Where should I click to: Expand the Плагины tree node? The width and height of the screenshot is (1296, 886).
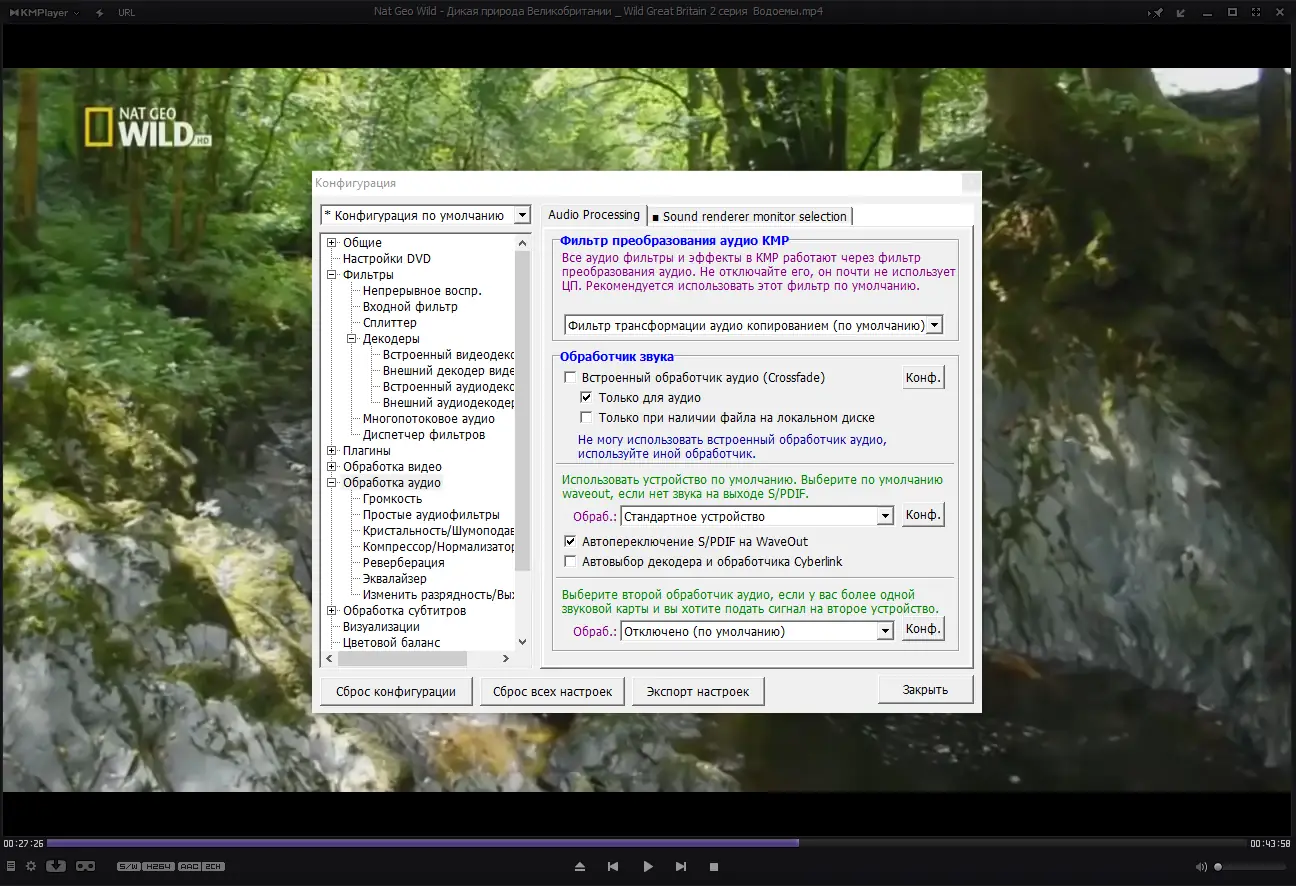(x=332, y=451)
